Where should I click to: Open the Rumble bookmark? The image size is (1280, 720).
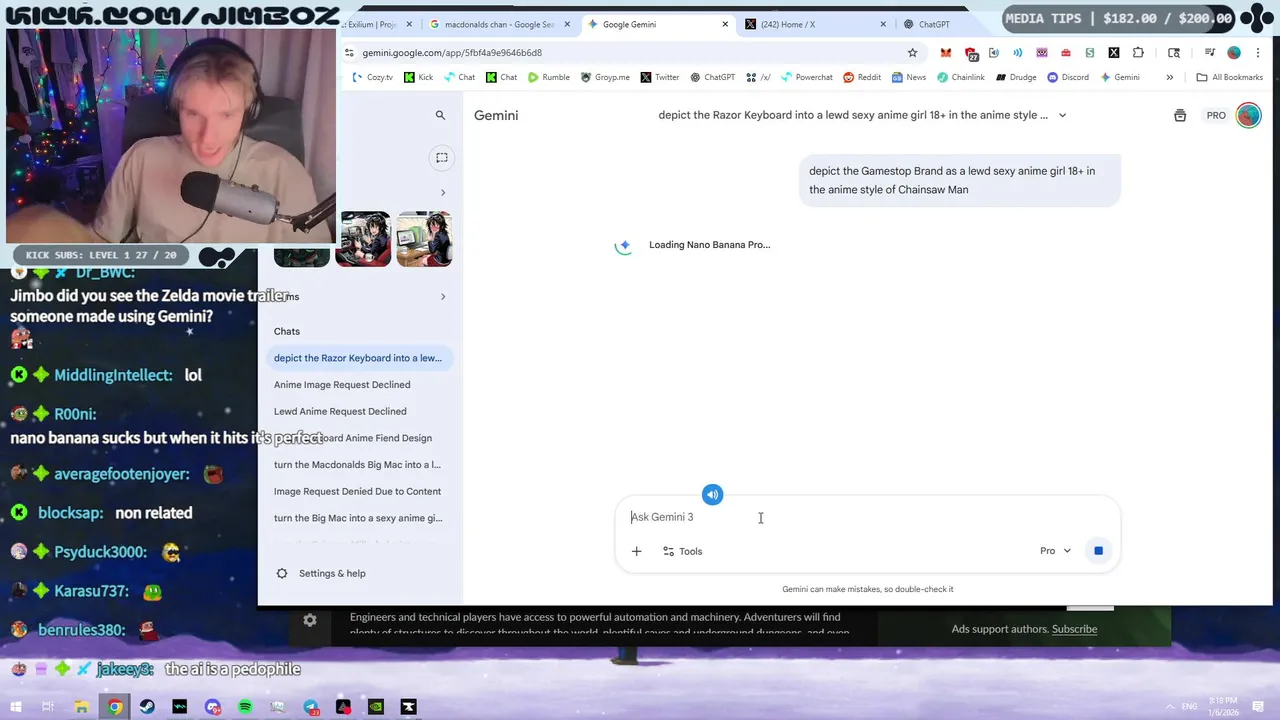click(549, 77)
